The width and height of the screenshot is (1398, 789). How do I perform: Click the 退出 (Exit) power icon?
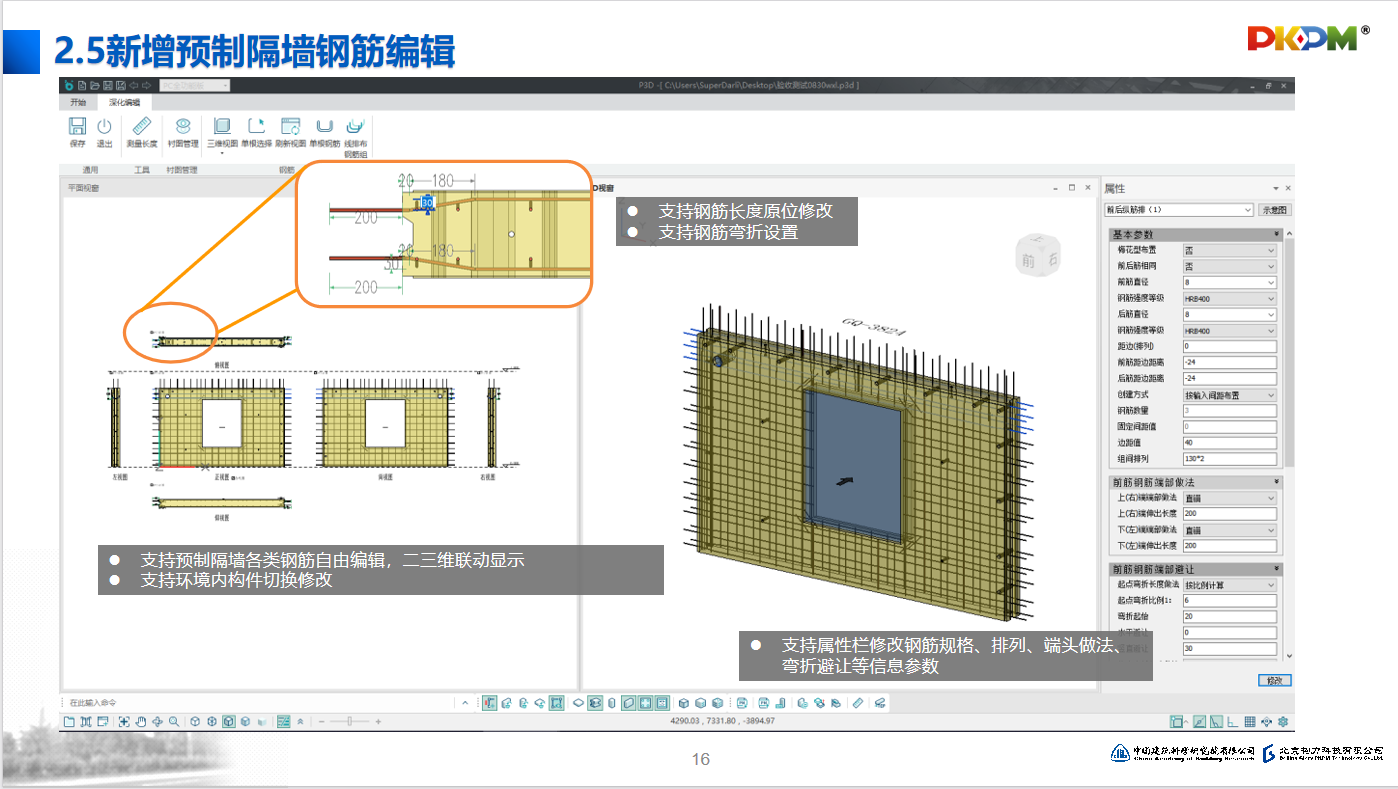pyautogui.click(x=104, y=126)
